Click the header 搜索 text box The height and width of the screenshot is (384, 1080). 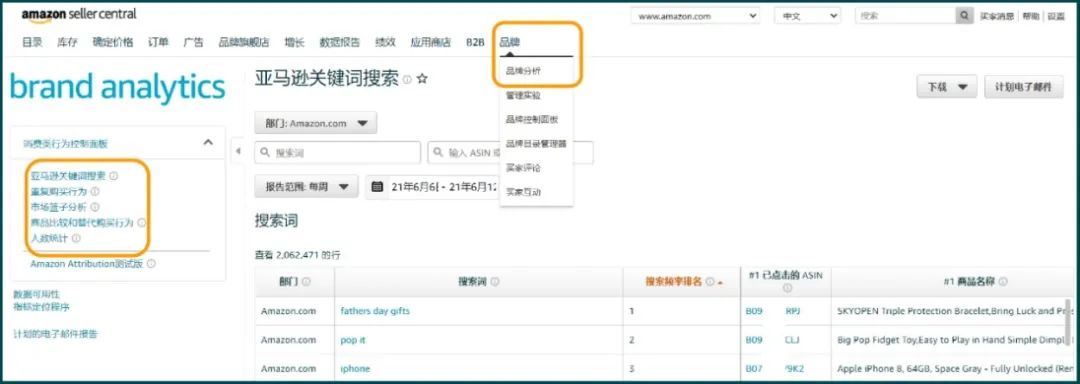[906, 16]
